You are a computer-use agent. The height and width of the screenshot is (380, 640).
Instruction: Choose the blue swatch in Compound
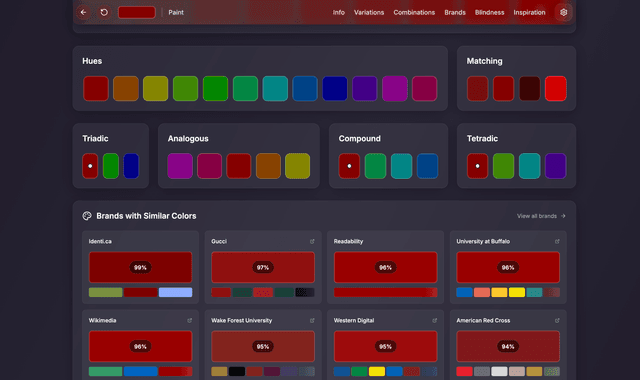coord(427,166)
